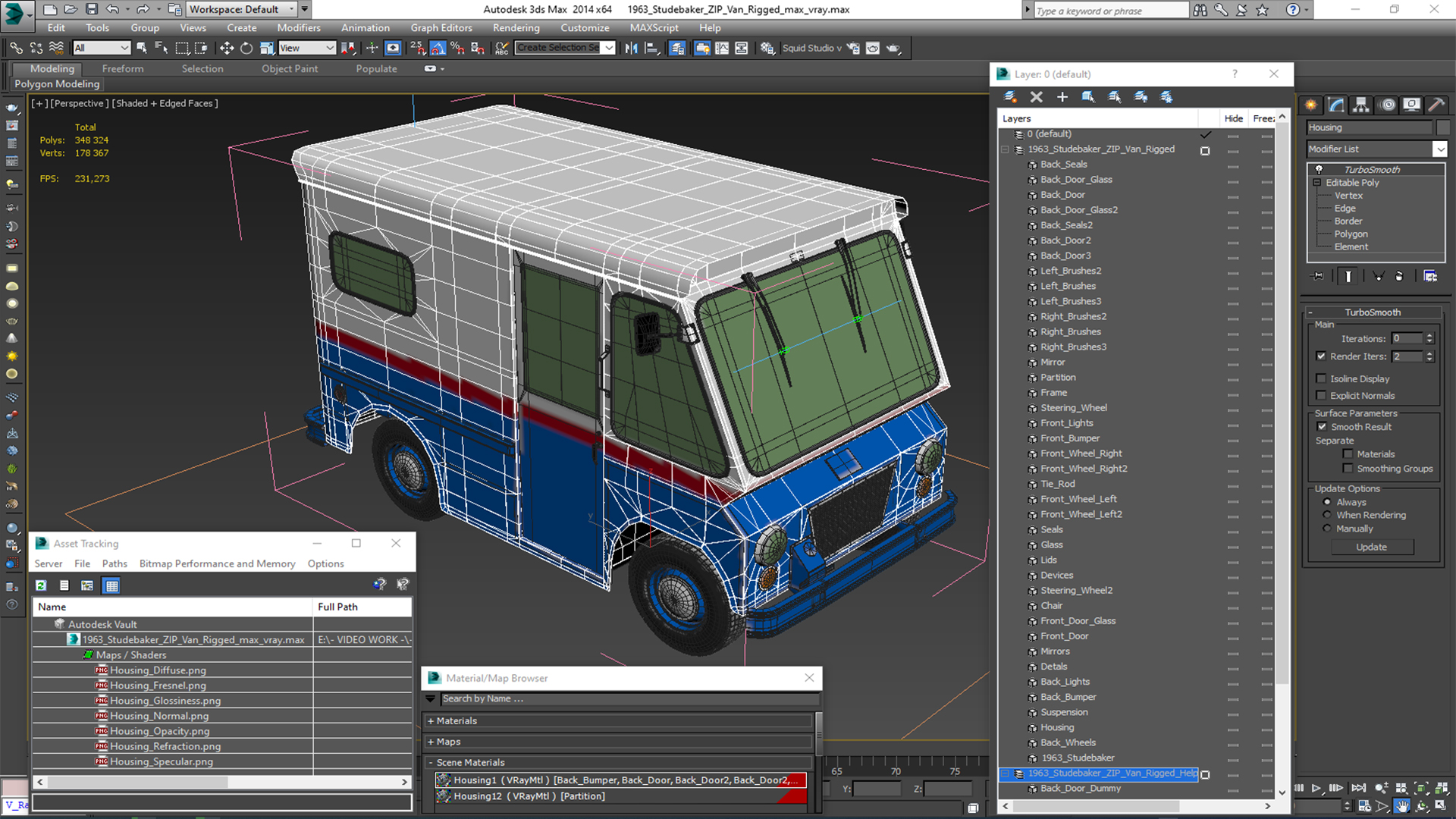Screen dimensions: 1456x819
Task: Open the Modifiers menu
Action: click(x=298, y=27)
